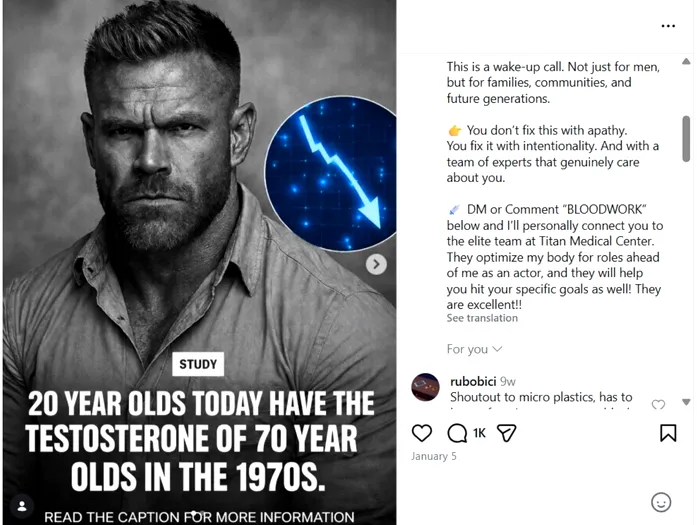The height and width of the screenshot is (525, 700).
Task: Click the scroll-down arrow in the caption panel
Action: point(686,402)
